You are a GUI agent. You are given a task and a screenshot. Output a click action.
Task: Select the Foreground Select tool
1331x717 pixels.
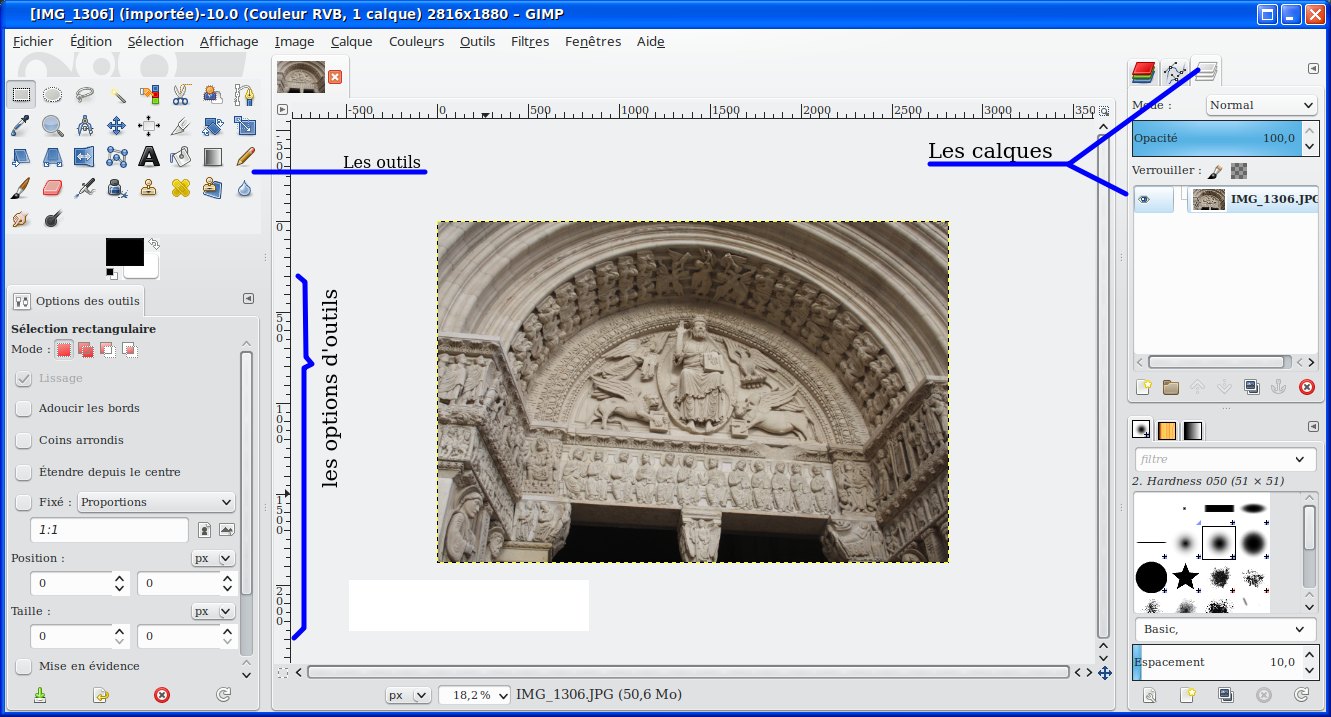click(212, 95)
